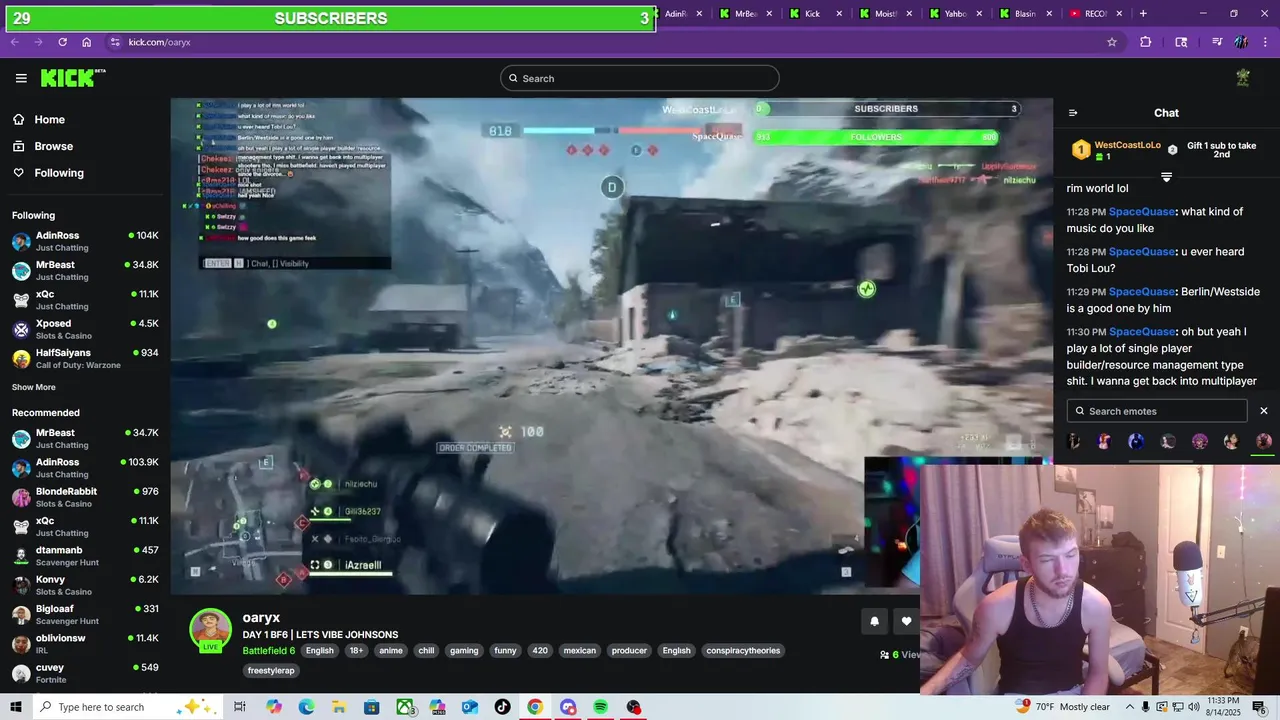
Task: Open AdinRoss channel in Following list
Action: [85, 241]
